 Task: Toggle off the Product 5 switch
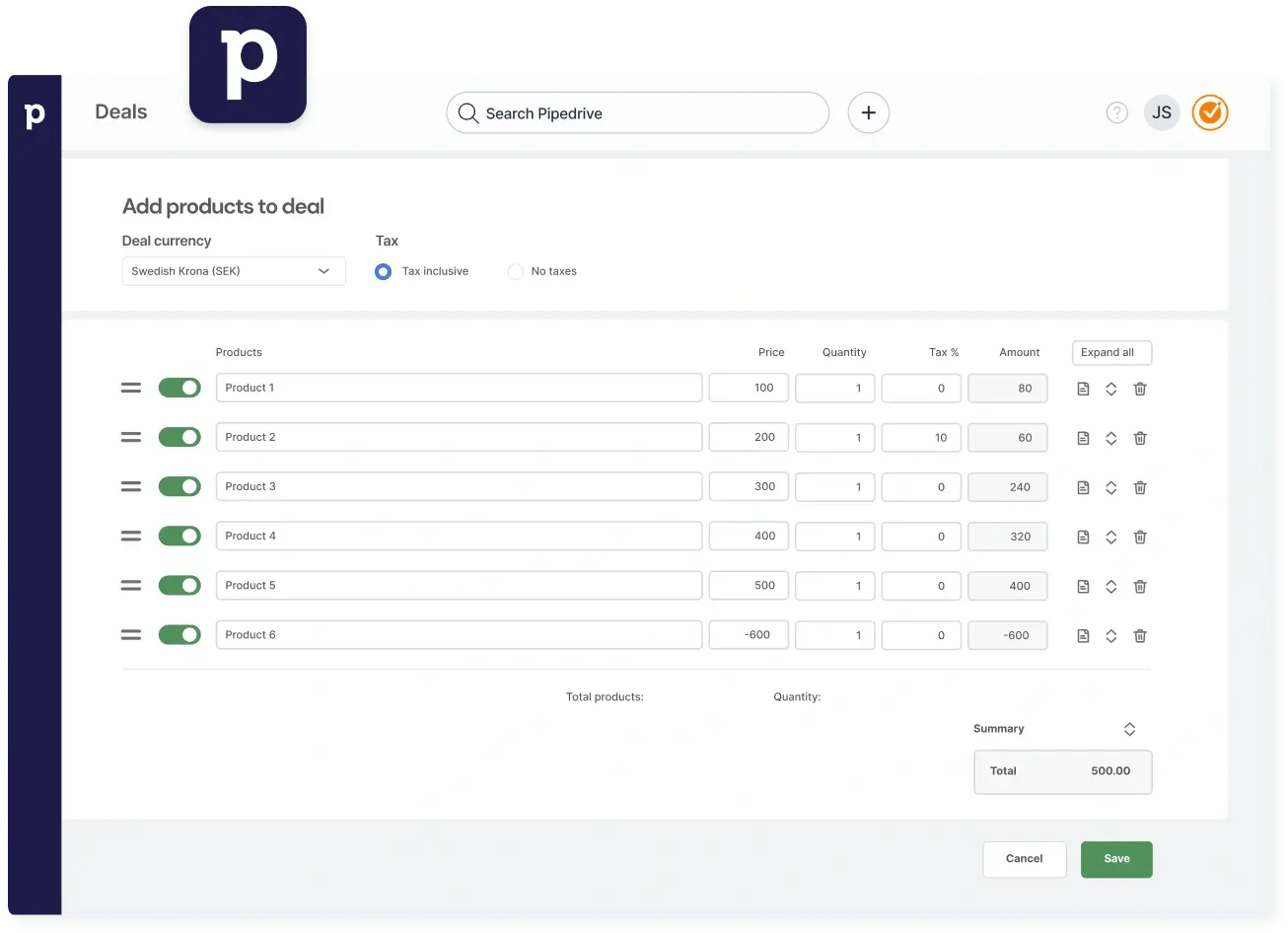(179, 585)
